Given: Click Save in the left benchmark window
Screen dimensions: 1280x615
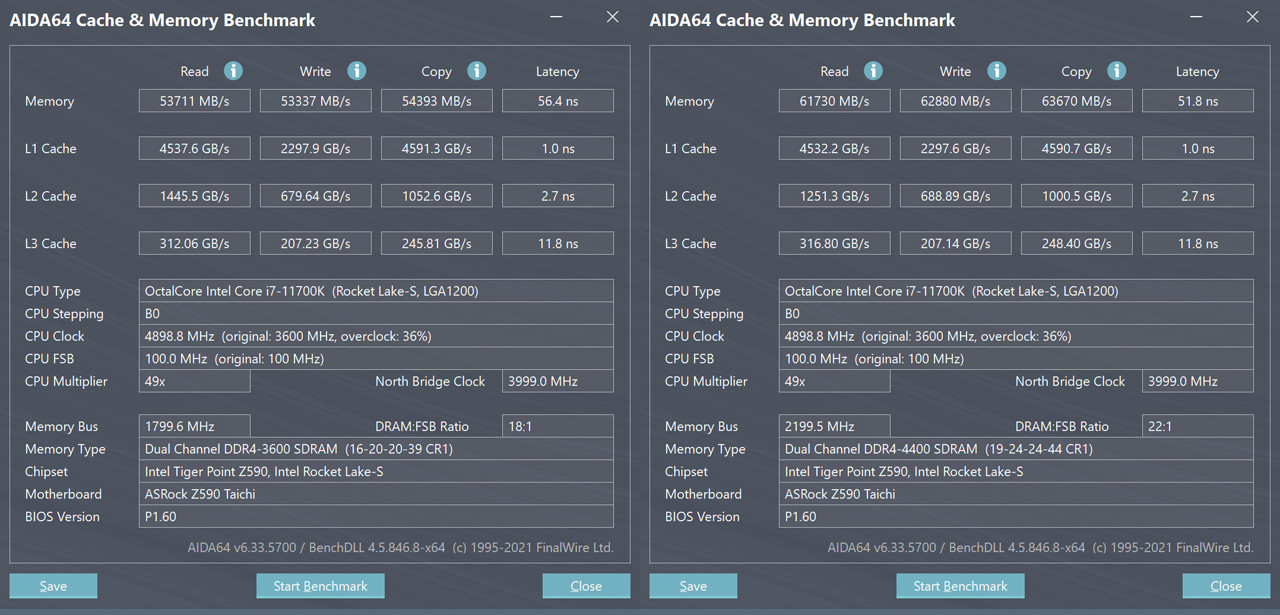Looking at the screenshot, I should click(53, 585).
